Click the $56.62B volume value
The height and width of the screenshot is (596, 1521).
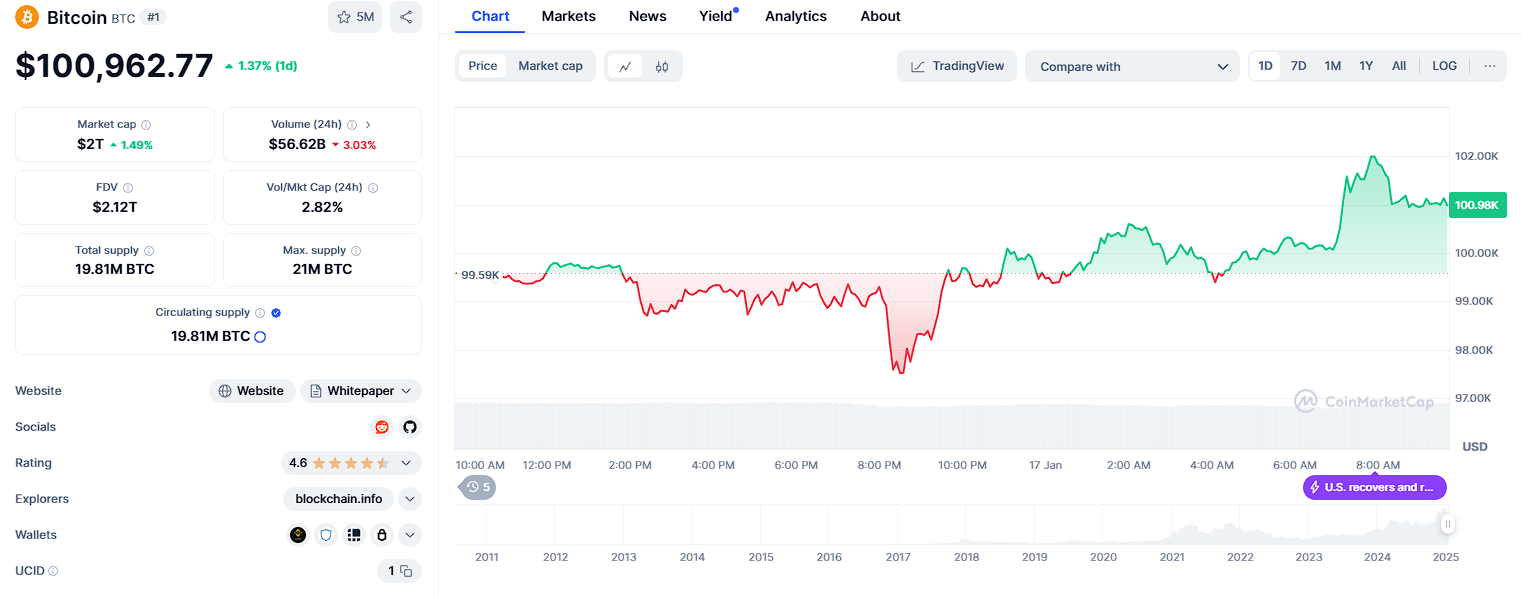[297, 144]
